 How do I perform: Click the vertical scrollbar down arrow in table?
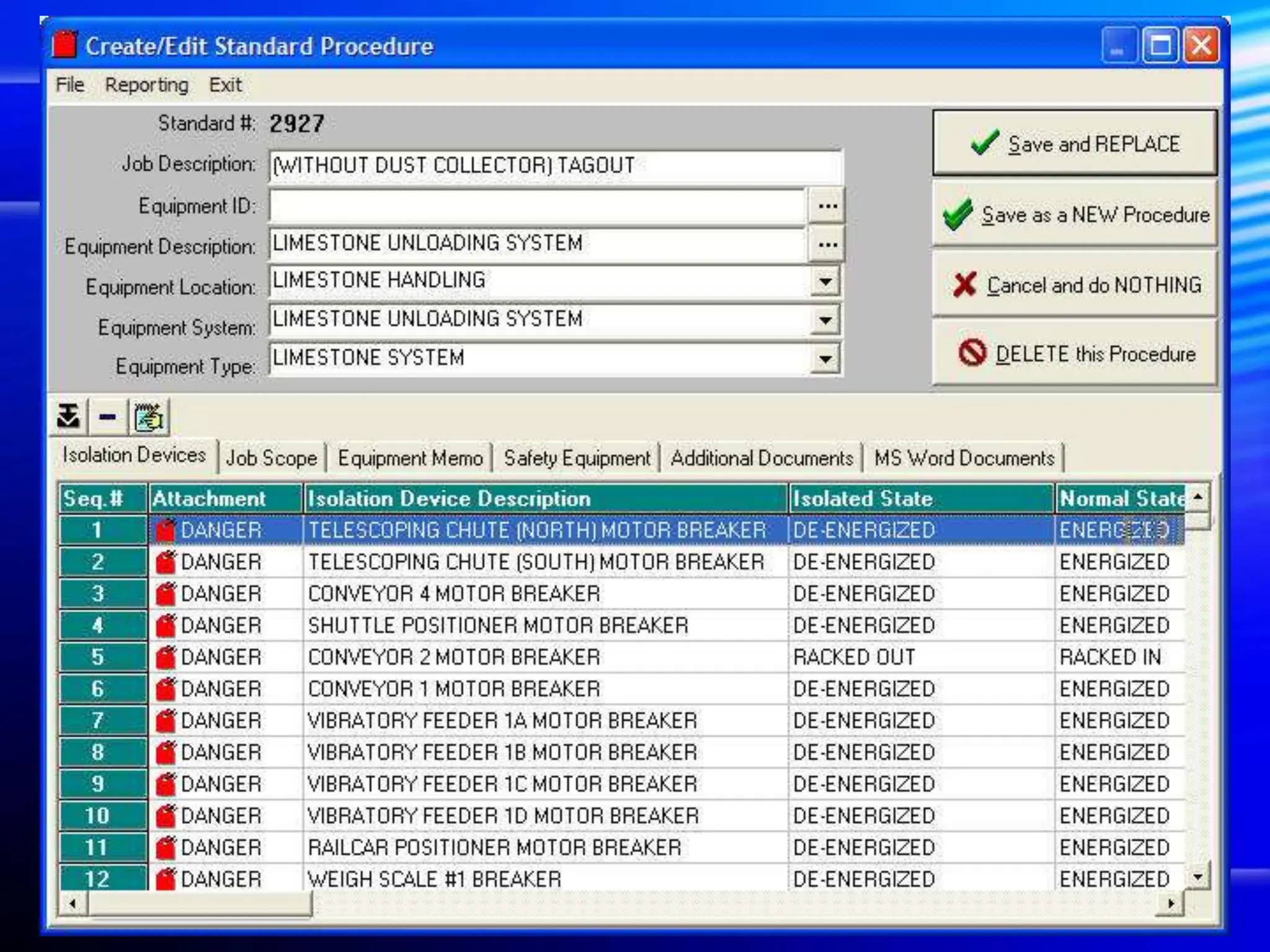[1198, 876]
